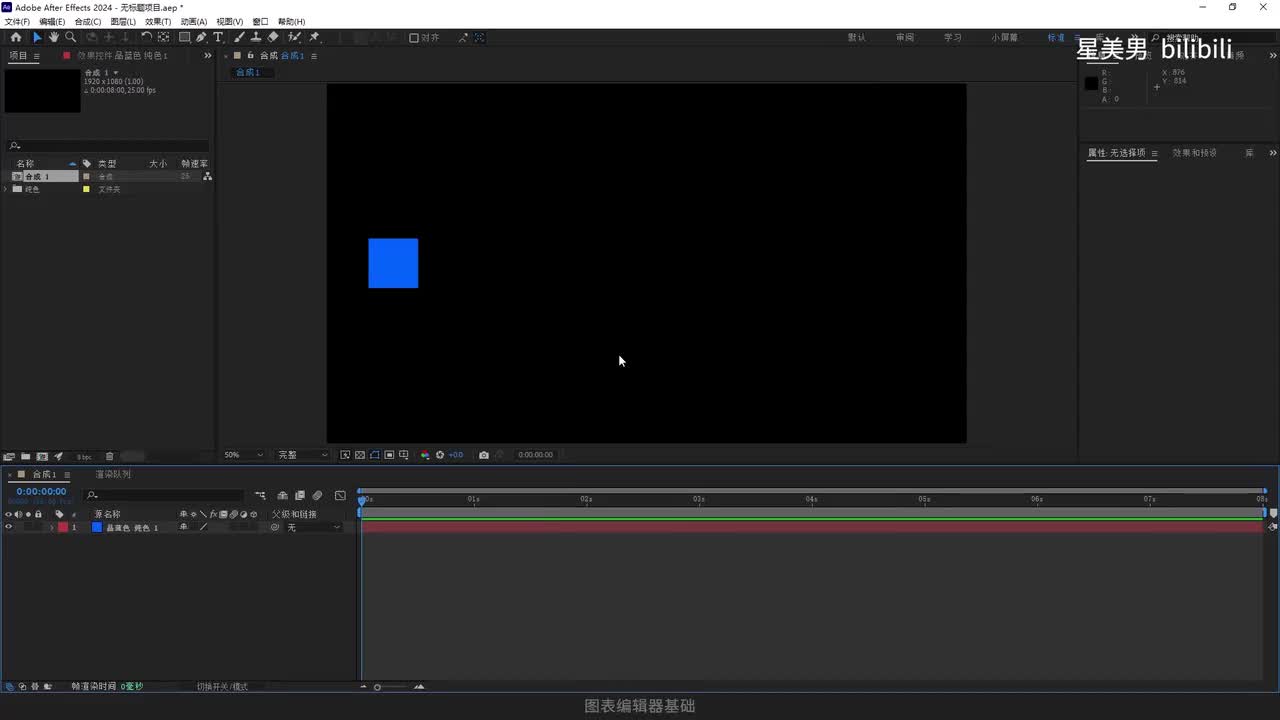This screenshot has height=720, width=1280.
Task: Click the trash delete icon in Project panel
Action: tap(110, 456)
